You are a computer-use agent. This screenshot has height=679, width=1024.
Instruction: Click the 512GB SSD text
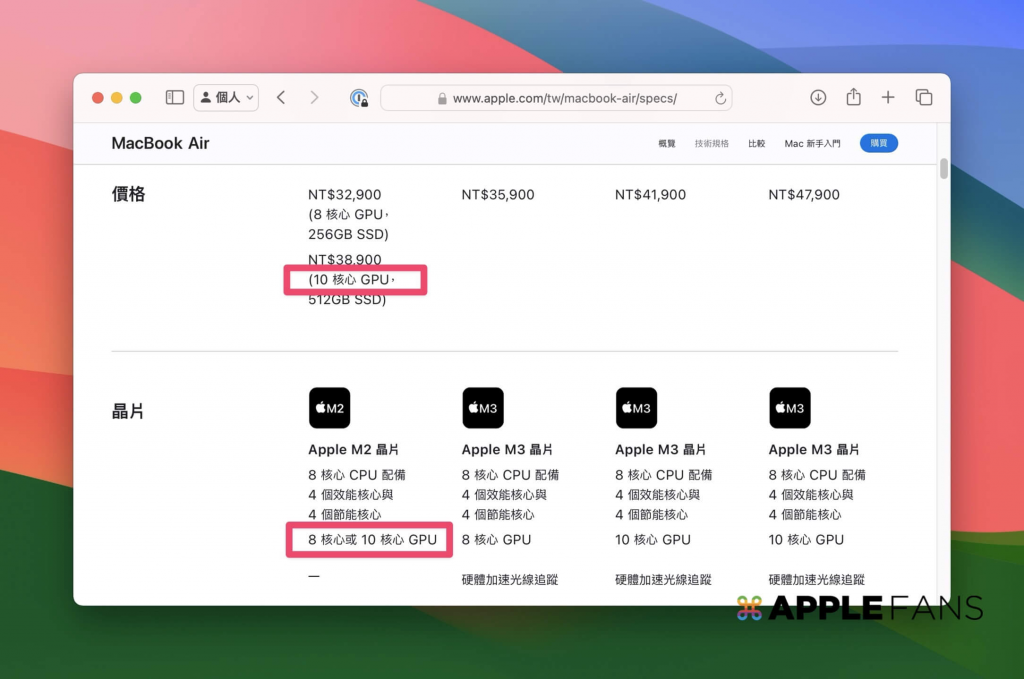(347, 300)
